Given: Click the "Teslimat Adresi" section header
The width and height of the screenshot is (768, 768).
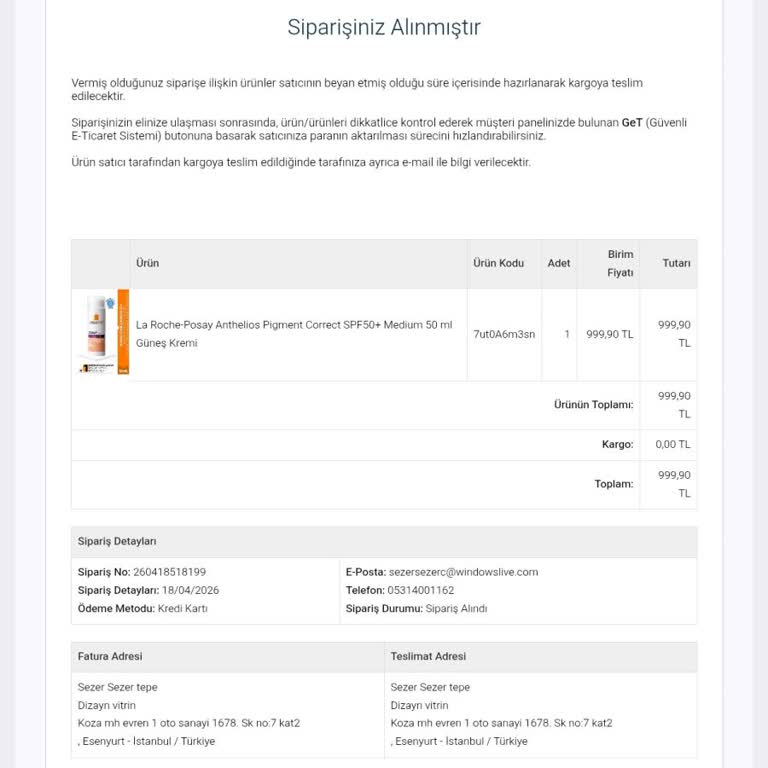Looking at the screenshot, I should [x=428, y=656].
